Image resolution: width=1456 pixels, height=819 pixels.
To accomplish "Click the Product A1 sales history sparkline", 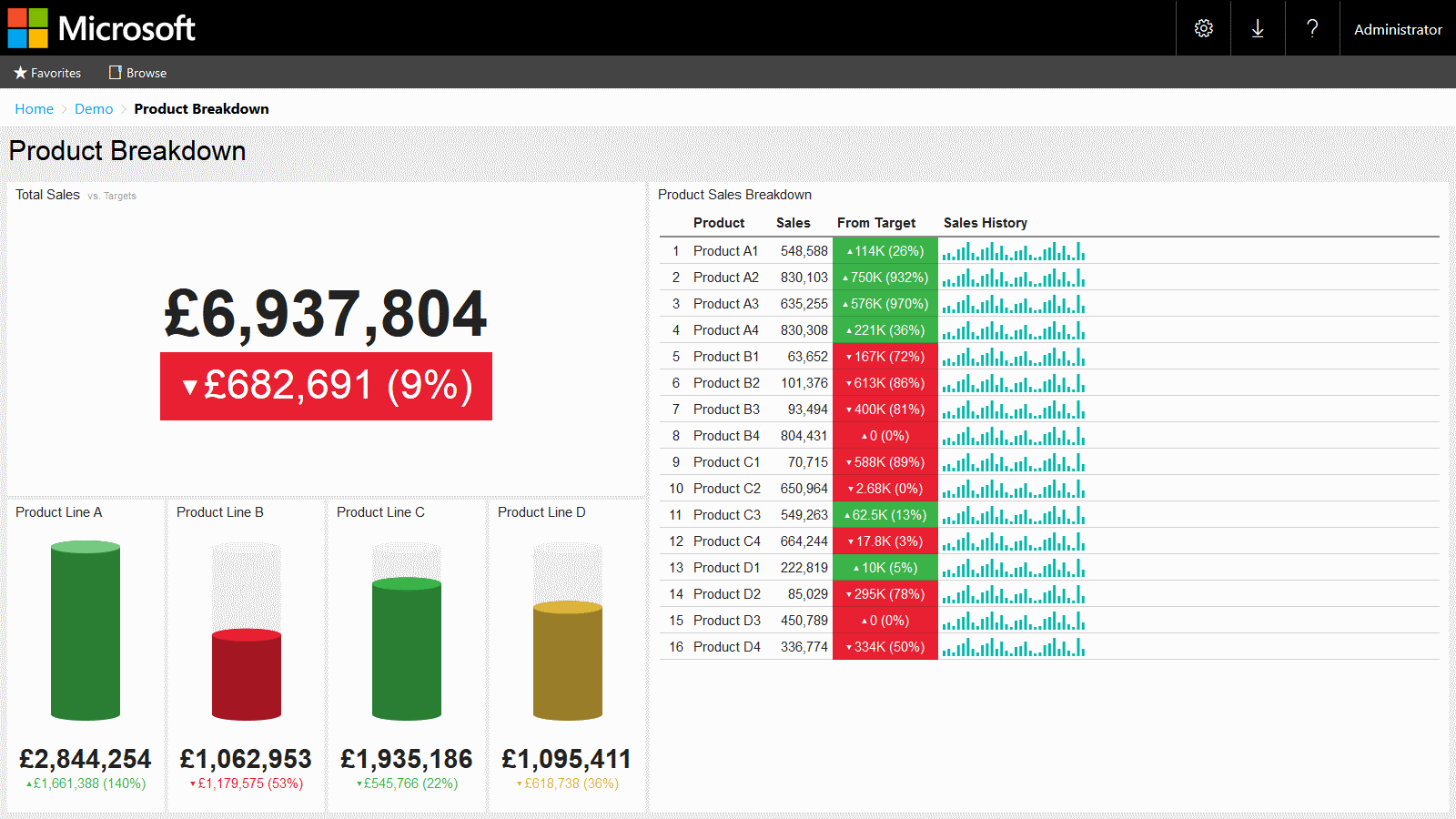I will (1014, 251).
